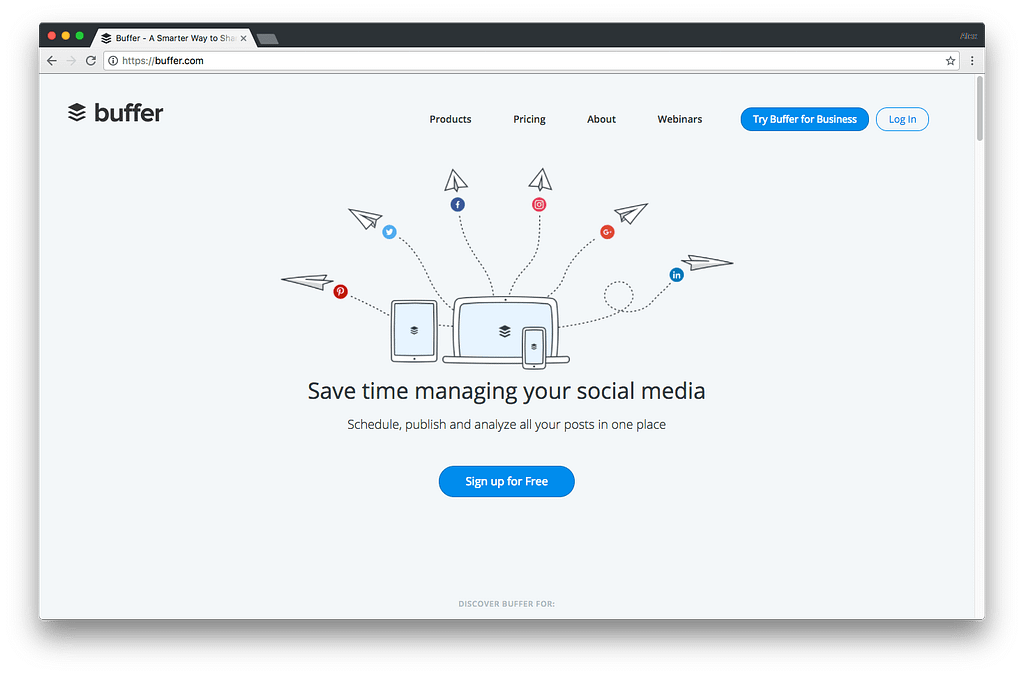Viewport: 1024px width, 675px height.
Task: Click the 'DISCOVER BUFFER FOR:' text
Action: click(506, 604)
